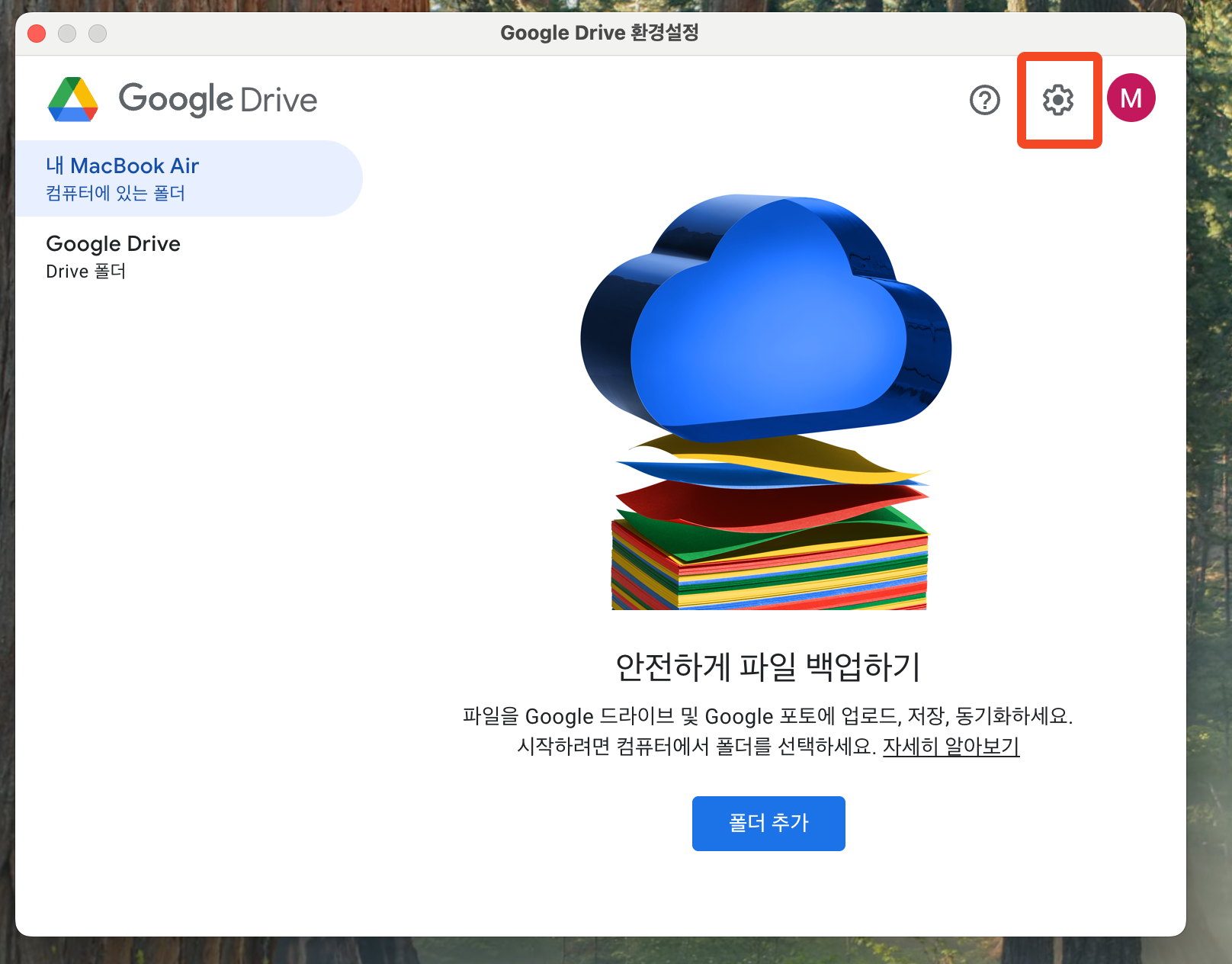Close the Google Drive 환경설정 window
The height and width of the screenshot is (964, 1232).
(x=37, y=34)
